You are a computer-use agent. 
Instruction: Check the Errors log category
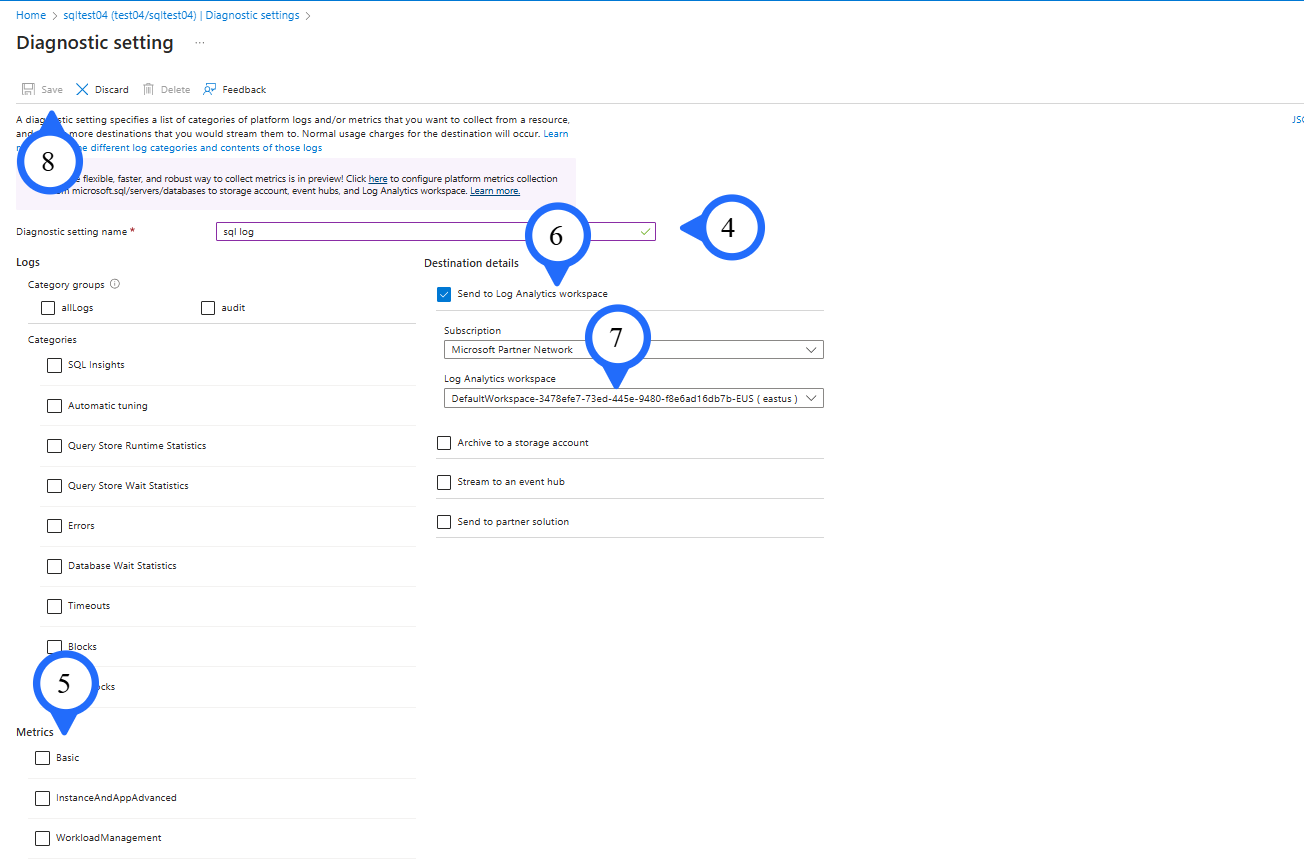click(x=54, y=526)
